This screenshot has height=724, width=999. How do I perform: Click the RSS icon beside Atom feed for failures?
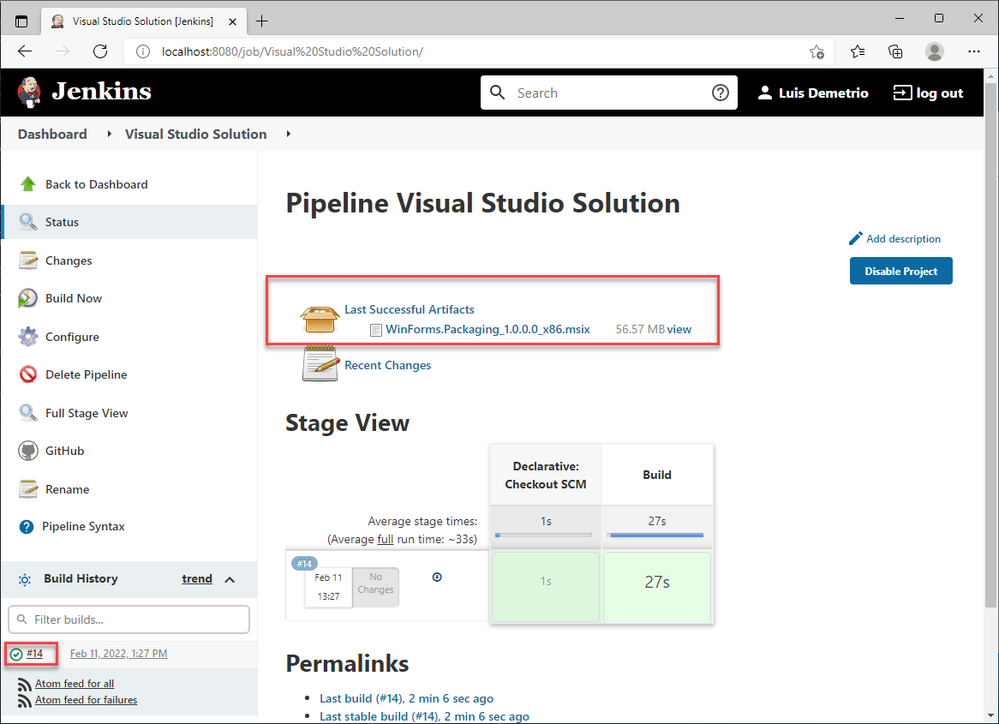tap(25, 700)
